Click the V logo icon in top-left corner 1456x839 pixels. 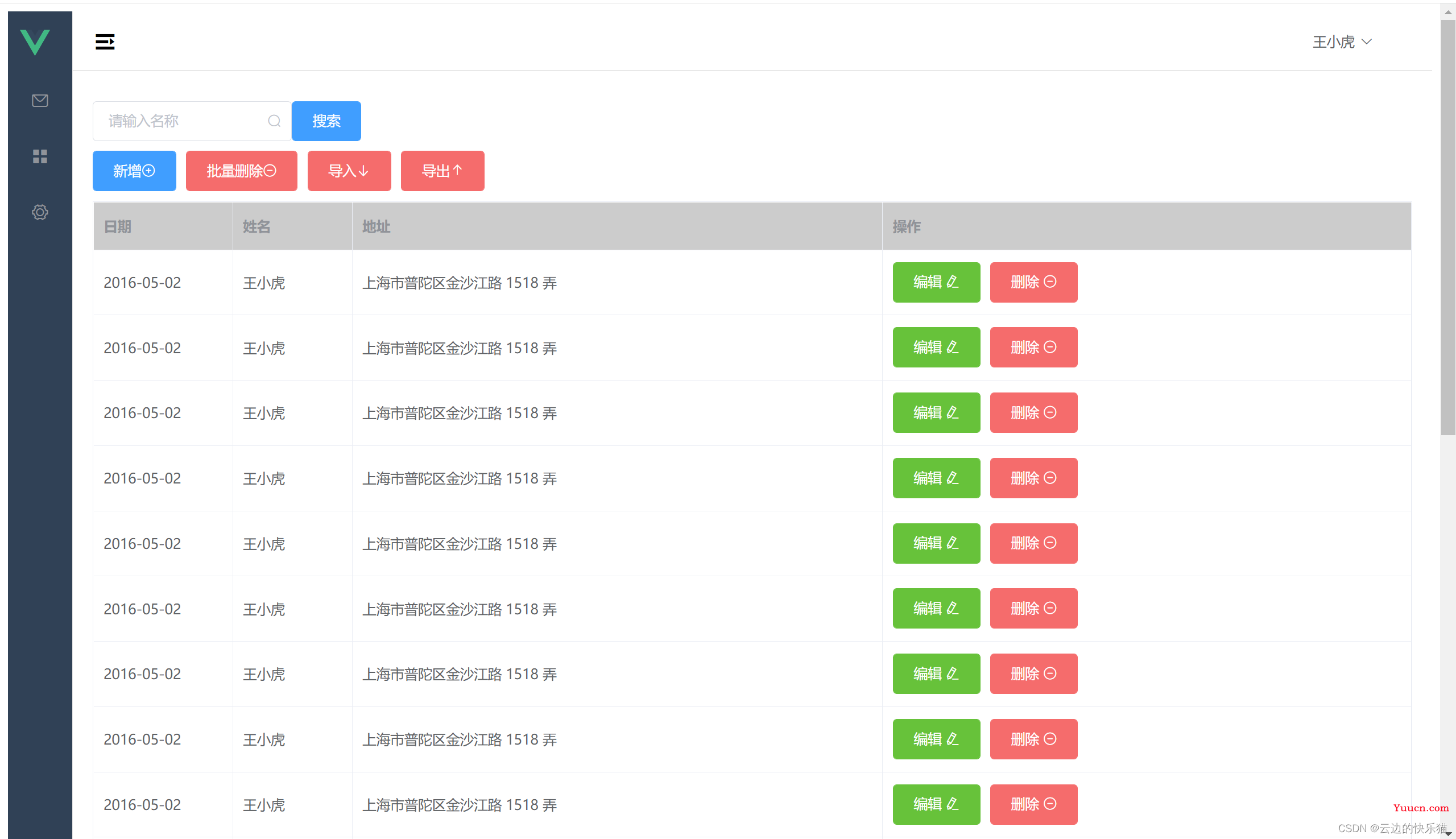tap(39, 41)
